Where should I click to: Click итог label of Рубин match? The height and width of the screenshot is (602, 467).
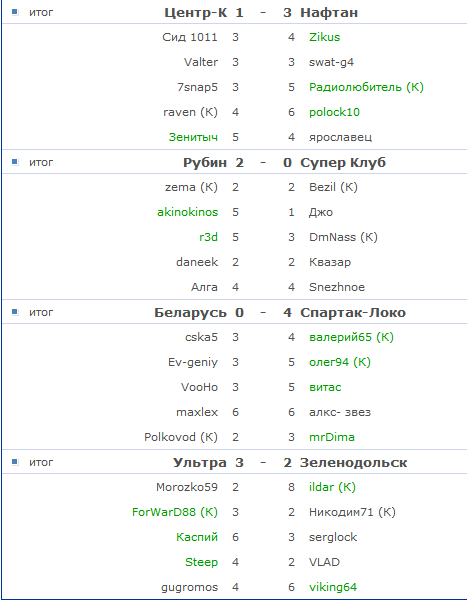pyautogui.click(x=41, y=162)
